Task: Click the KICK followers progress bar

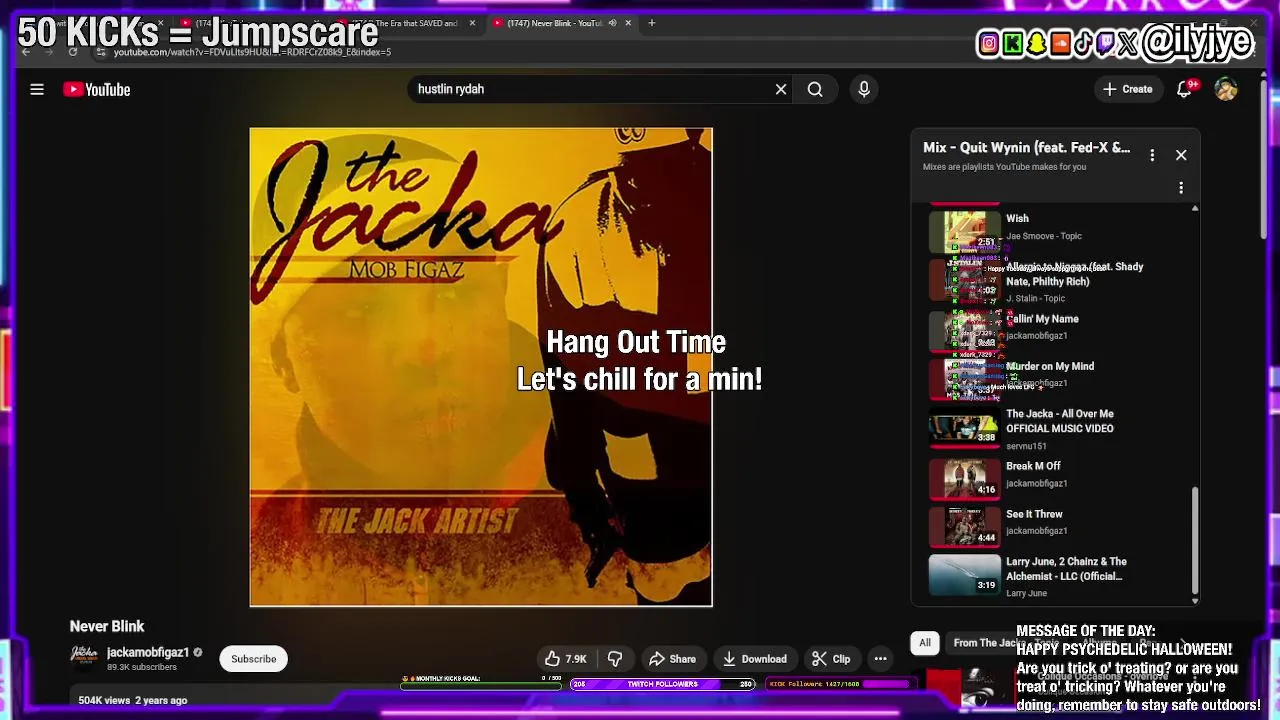Action: tap(840, 684)
